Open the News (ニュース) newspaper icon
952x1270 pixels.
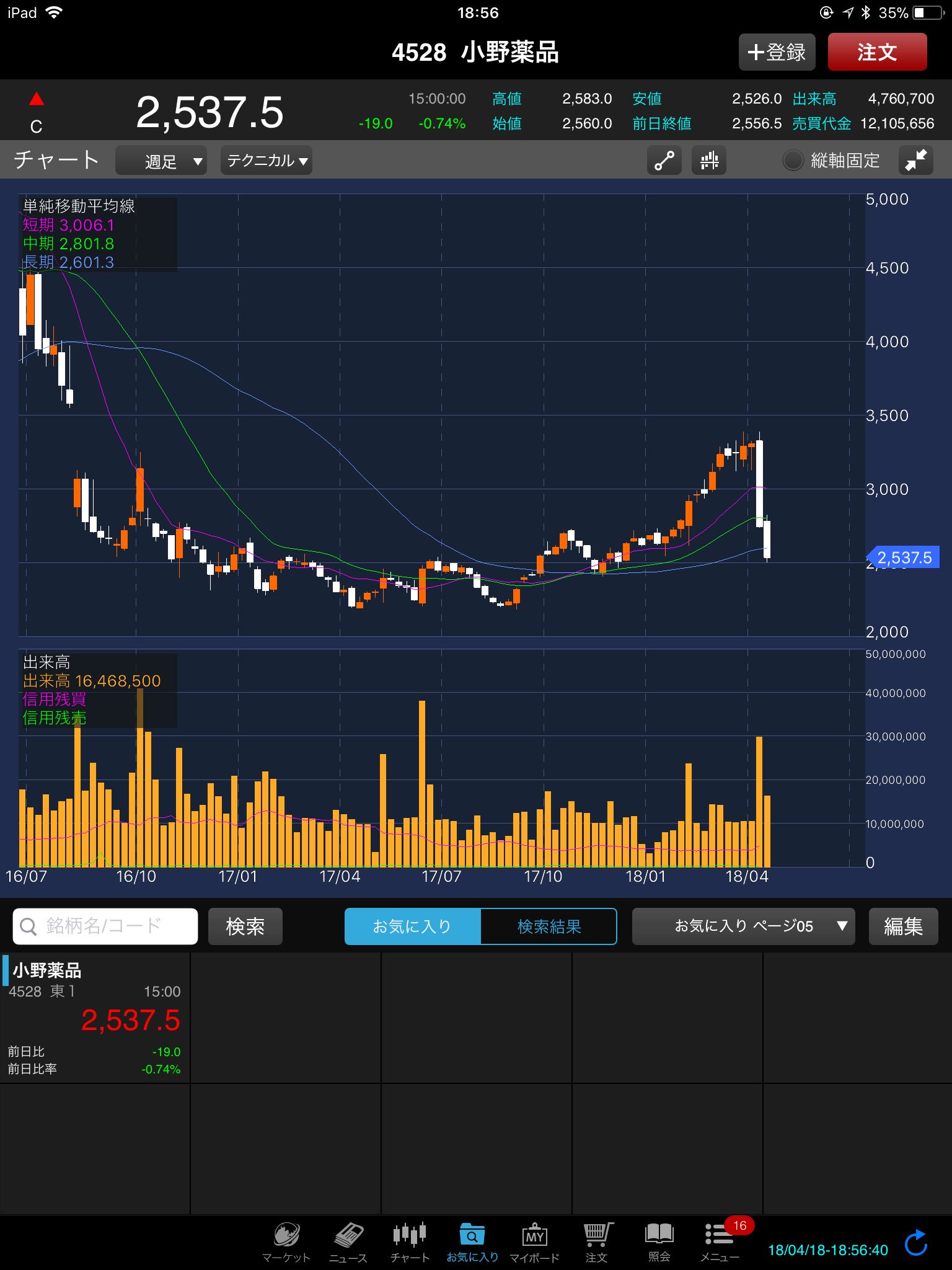point(348,1242)
